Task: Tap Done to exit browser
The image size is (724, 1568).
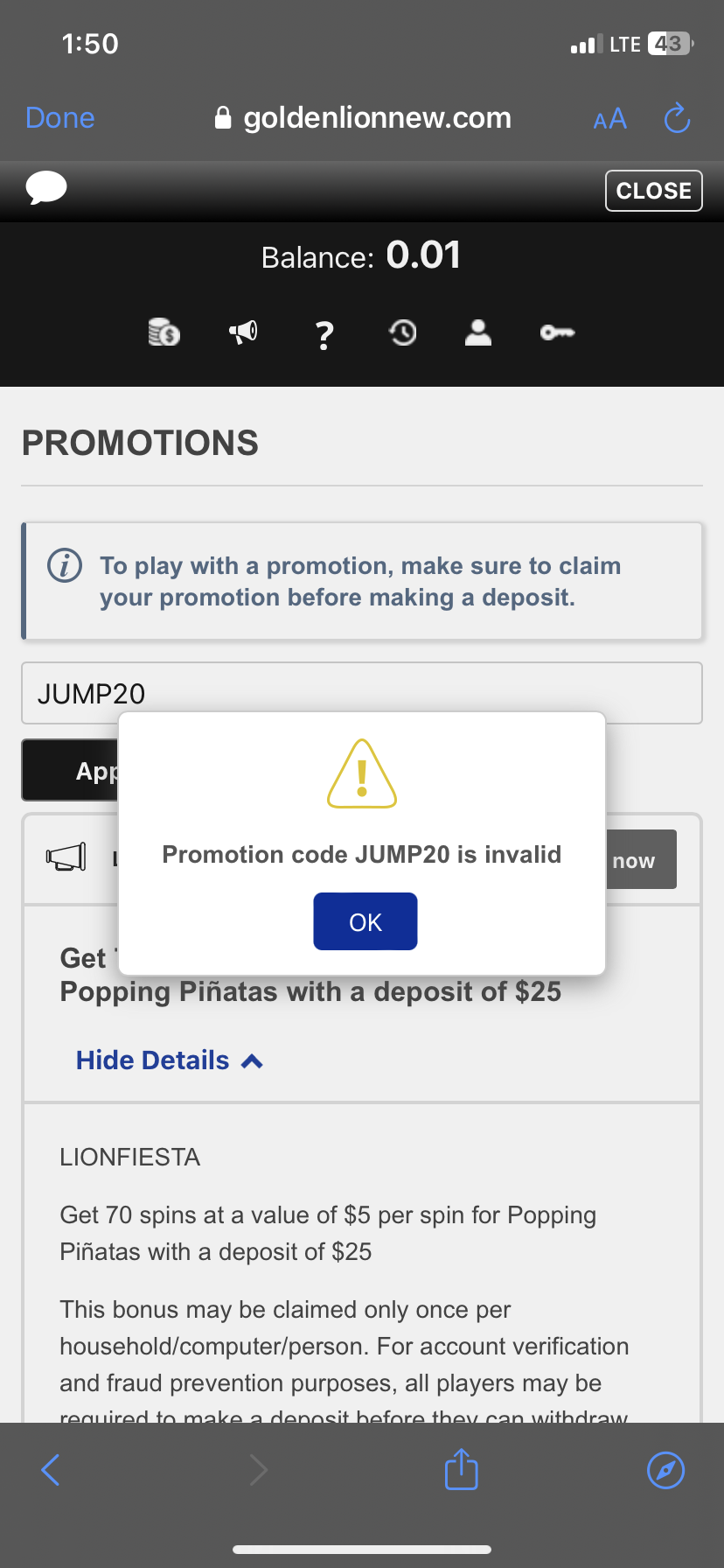Action: [60, 118]
